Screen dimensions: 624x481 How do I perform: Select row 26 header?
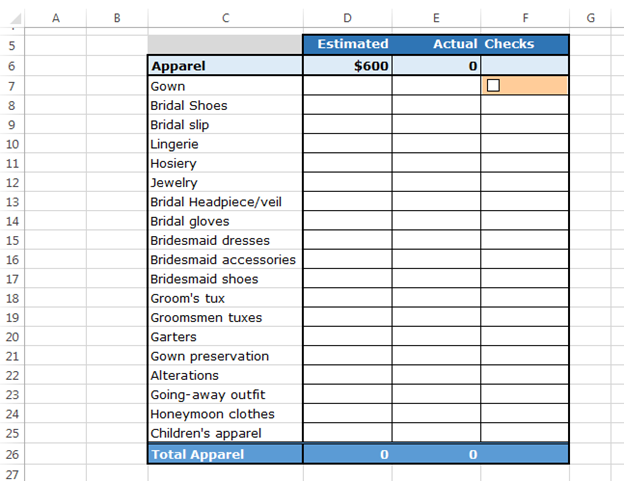12,454
